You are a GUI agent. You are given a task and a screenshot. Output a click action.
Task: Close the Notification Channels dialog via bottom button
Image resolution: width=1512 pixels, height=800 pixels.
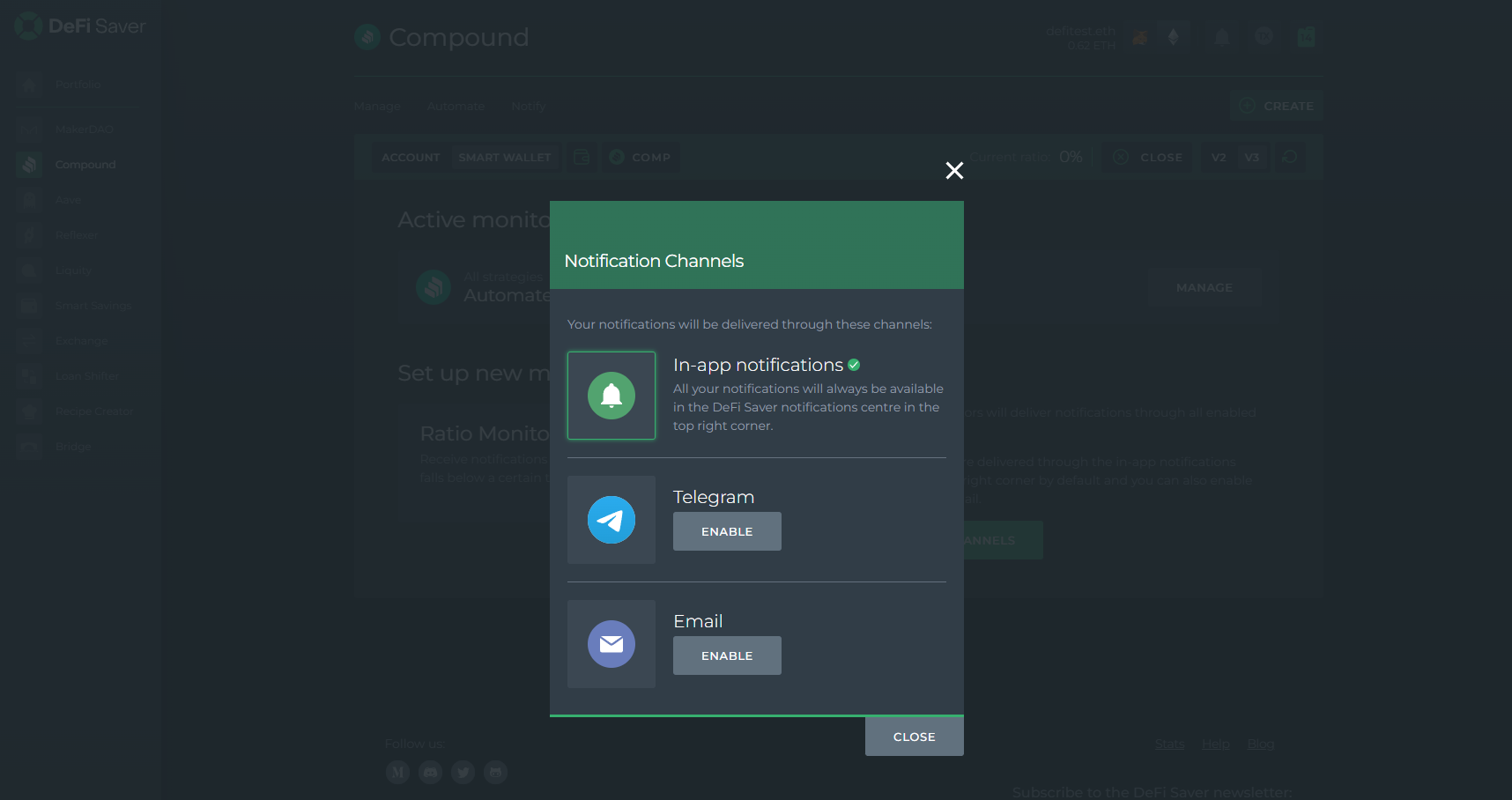[915, 737]
